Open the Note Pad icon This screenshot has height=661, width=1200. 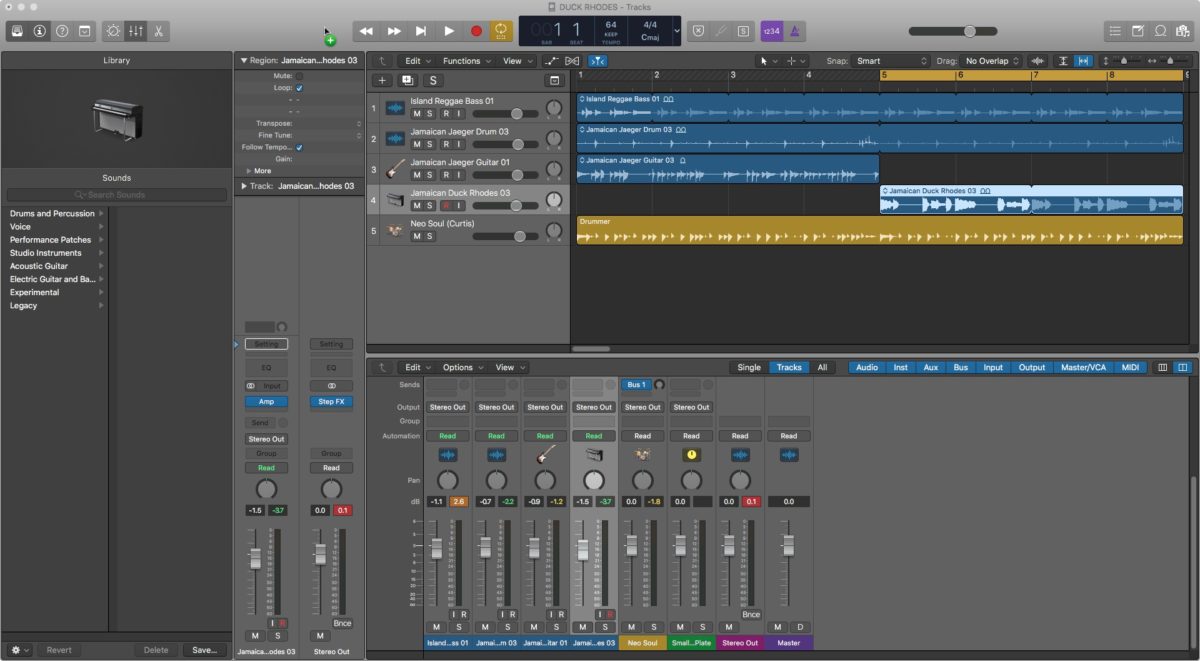tap(1138, 31)
